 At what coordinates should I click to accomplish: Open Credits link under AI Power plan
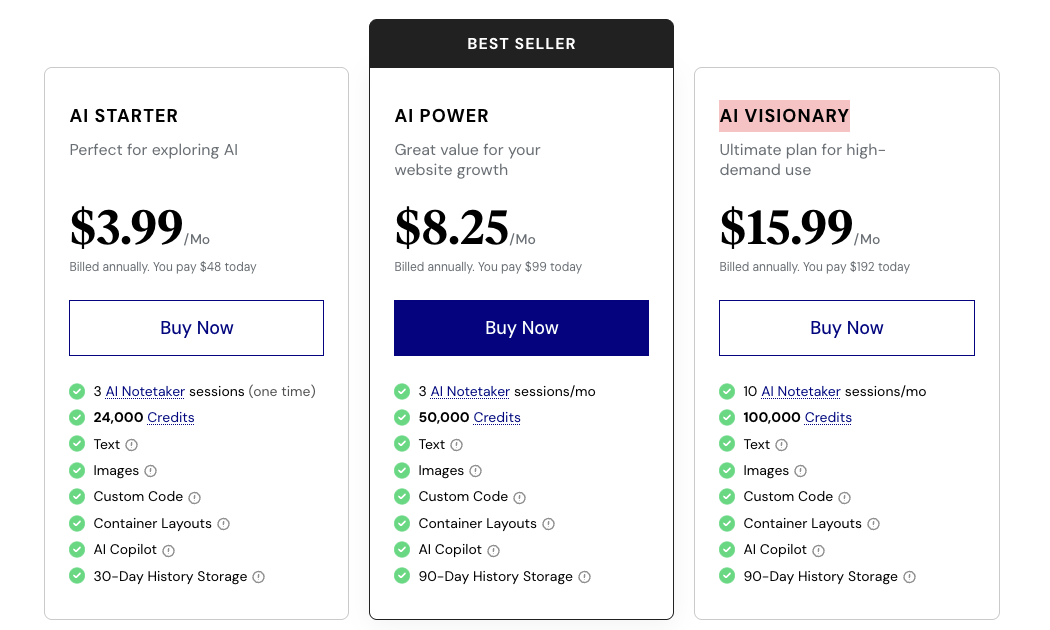[497, 418]
